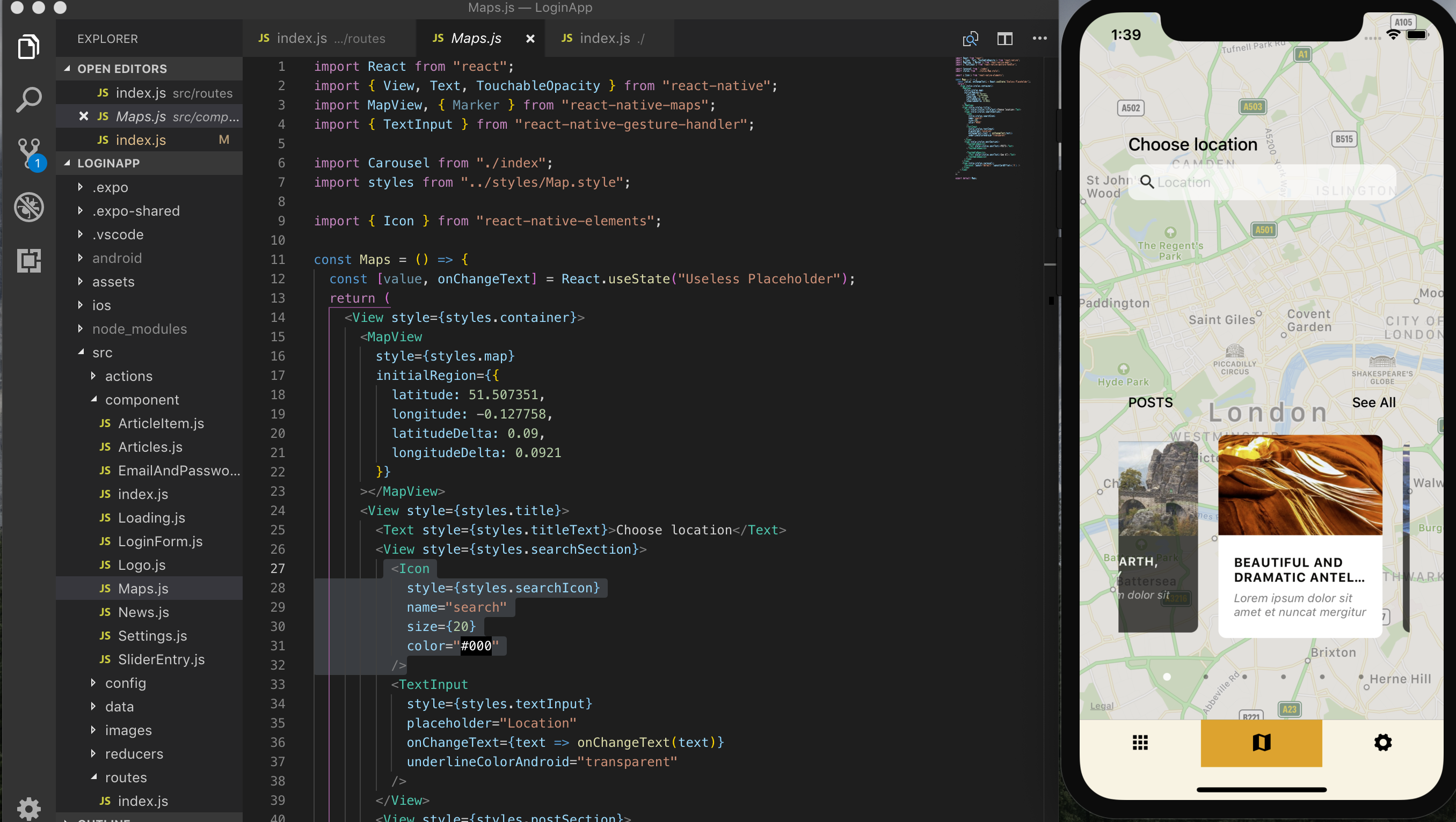Open the Extensions view
The width and height of the screenshot is (1456, 822).
pos(28,261)
